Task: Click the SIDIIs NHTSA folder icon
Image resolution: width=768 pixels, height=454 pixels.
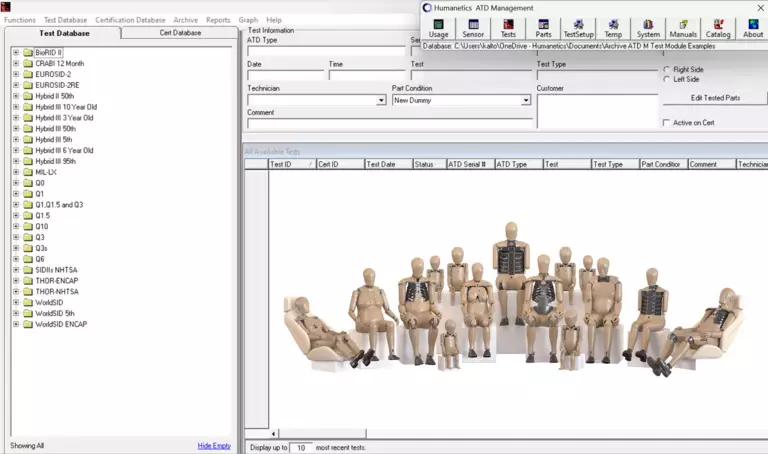Action: (28, 270)
